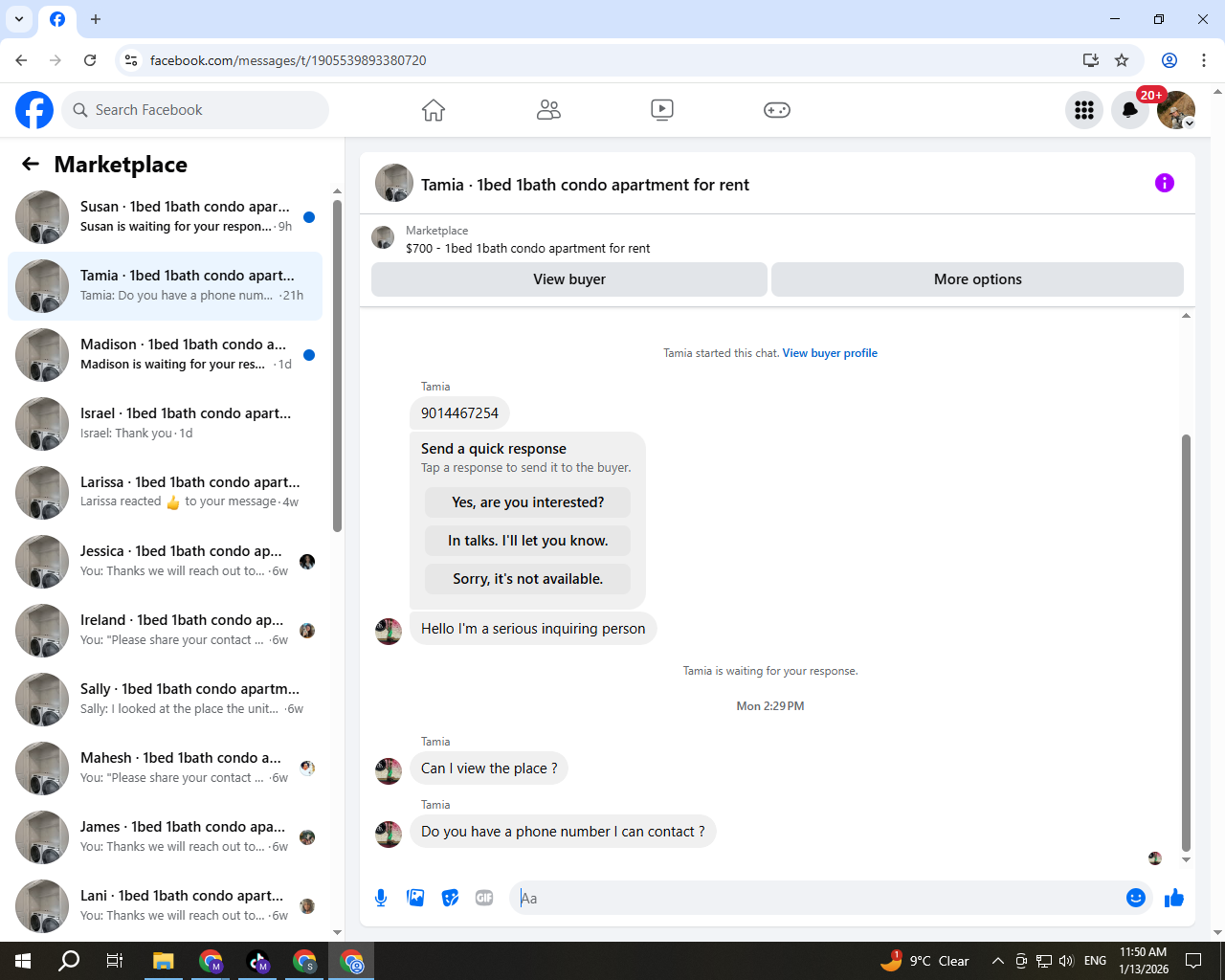This screenshot has height=980, width=1225.
Task: Open Chrome three-dot menu
Action: [1204, 60]
